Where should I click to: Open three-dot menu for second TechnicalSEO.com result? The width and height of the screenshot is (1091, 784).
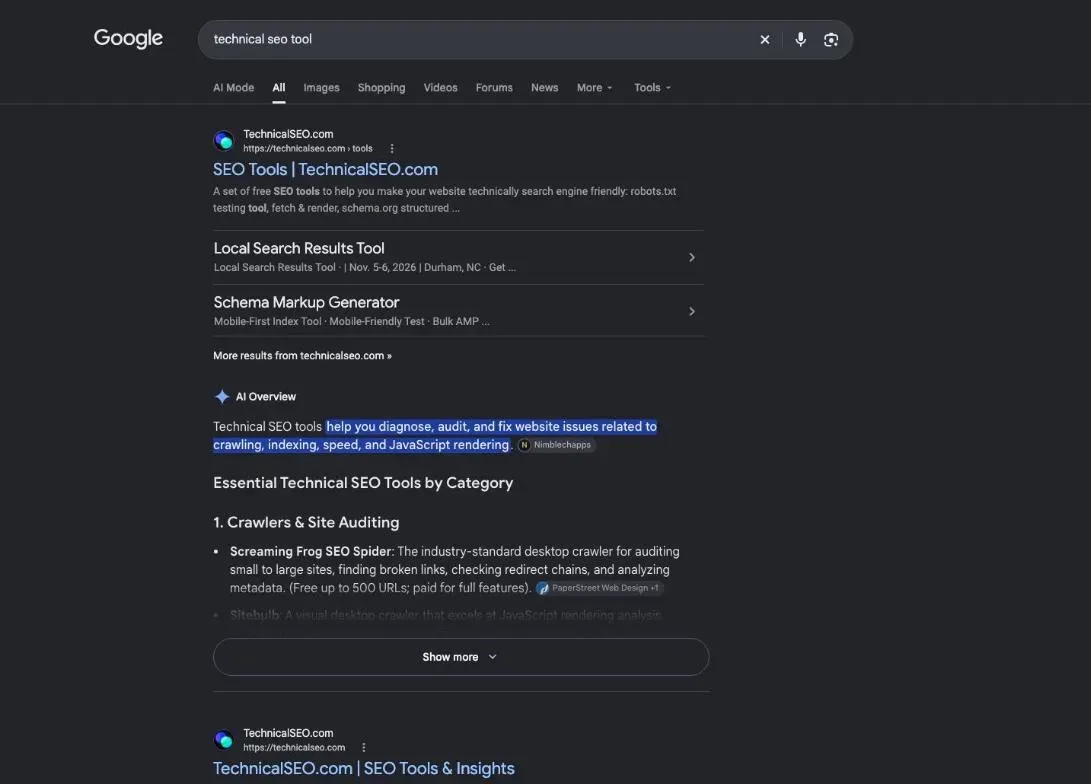tap(363, 747)
